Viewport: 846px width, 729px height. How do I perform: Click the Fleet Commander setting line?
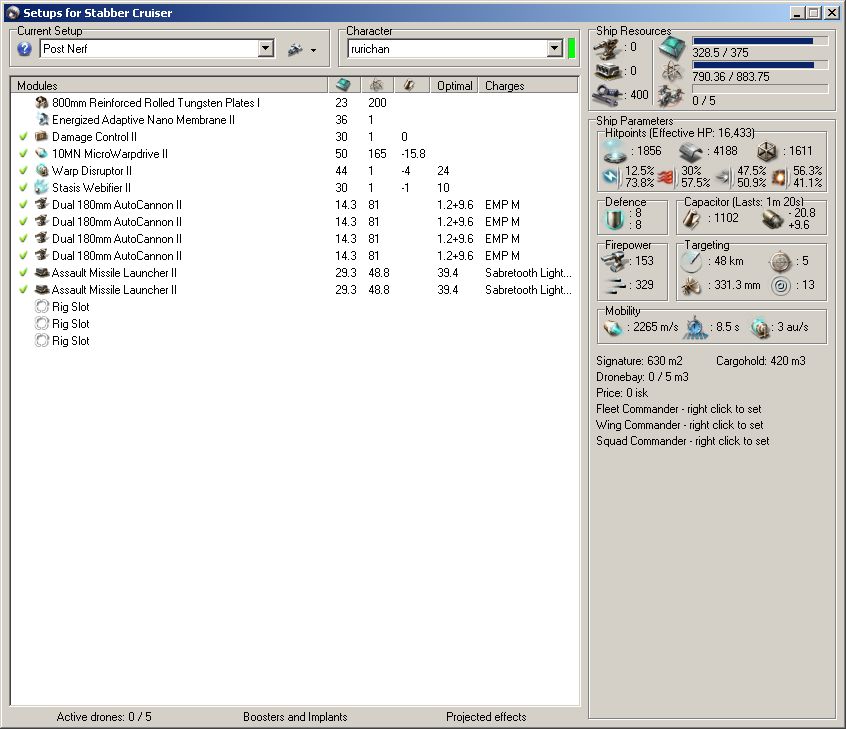(x=679, y=409)
